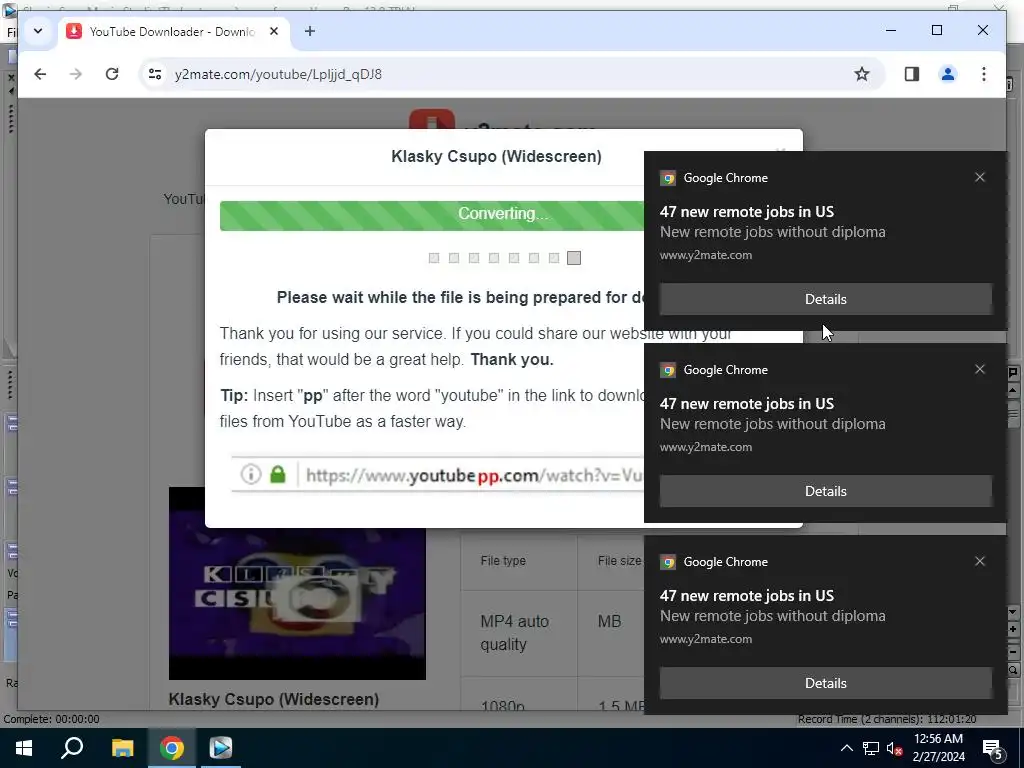Image resolution: width=1024 pixels, height=768 pixels.
Task: Click 'Please wait while the file is being prepared' text
Action: point(460,297)
